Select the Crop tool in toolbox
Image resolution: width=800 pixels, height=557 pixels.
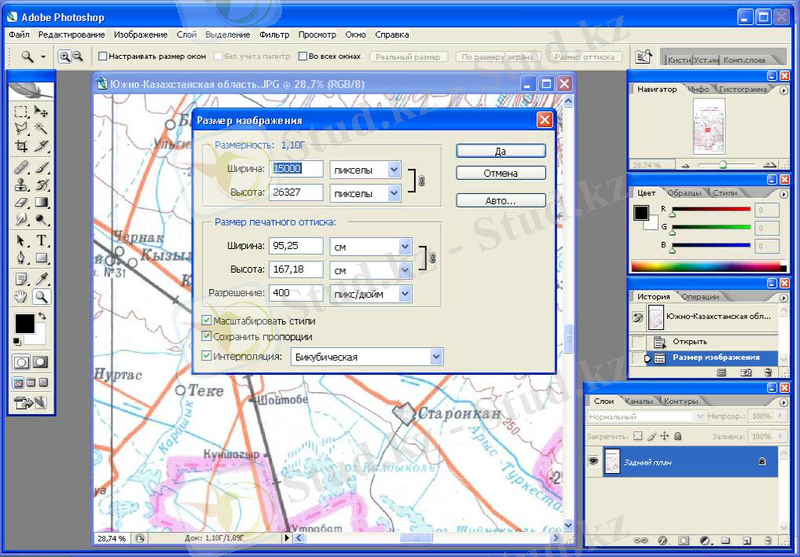(21, 146)
